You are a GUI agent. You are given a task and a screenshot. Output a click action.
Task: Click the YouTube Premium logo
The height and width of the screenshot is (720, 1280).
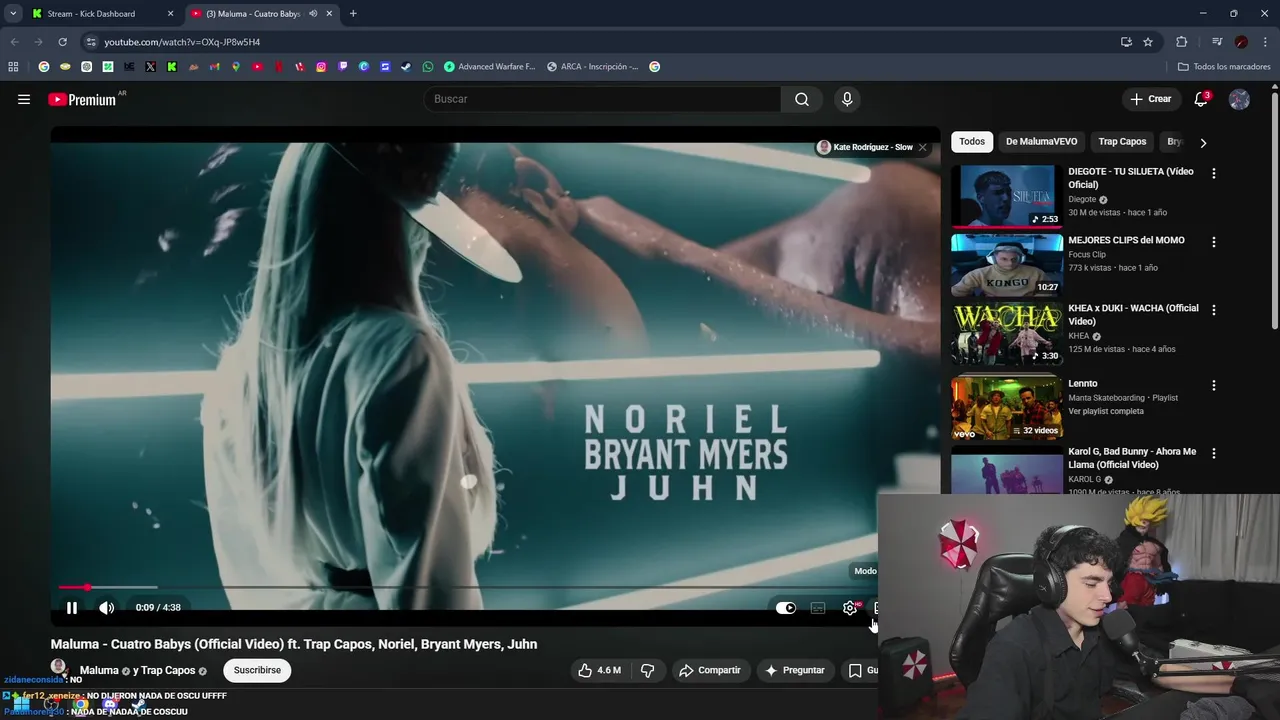(82, 99)
